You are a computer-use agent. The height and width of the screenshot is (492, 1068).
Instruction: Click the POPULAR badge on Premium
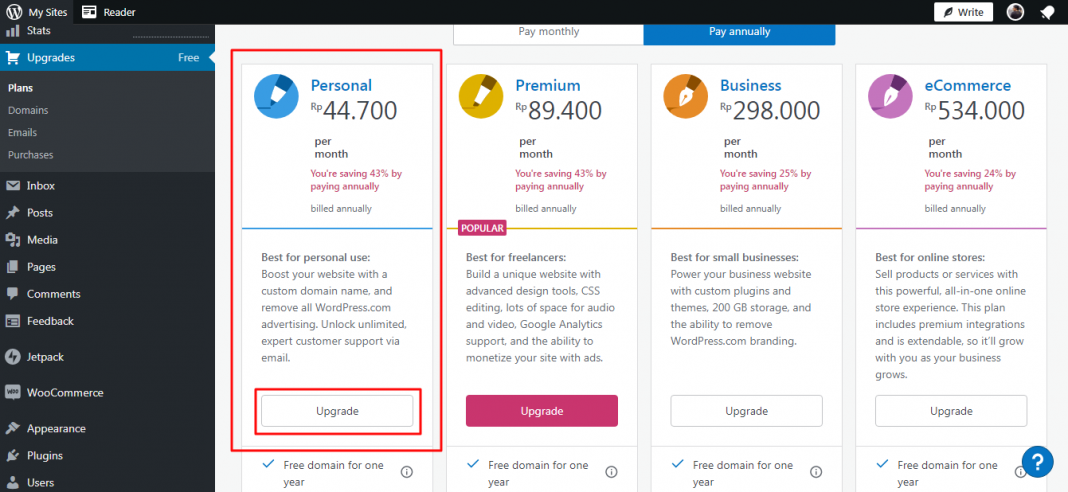482,228
